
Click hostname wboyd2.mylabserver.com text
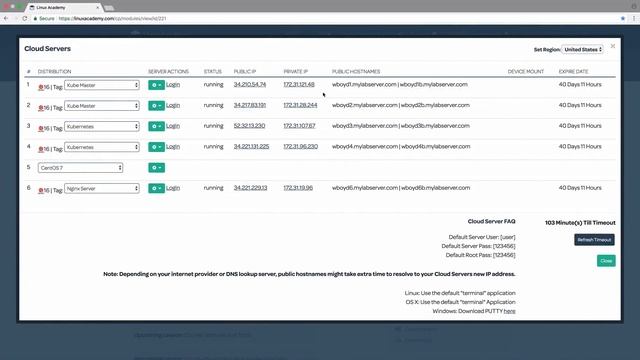364,105
